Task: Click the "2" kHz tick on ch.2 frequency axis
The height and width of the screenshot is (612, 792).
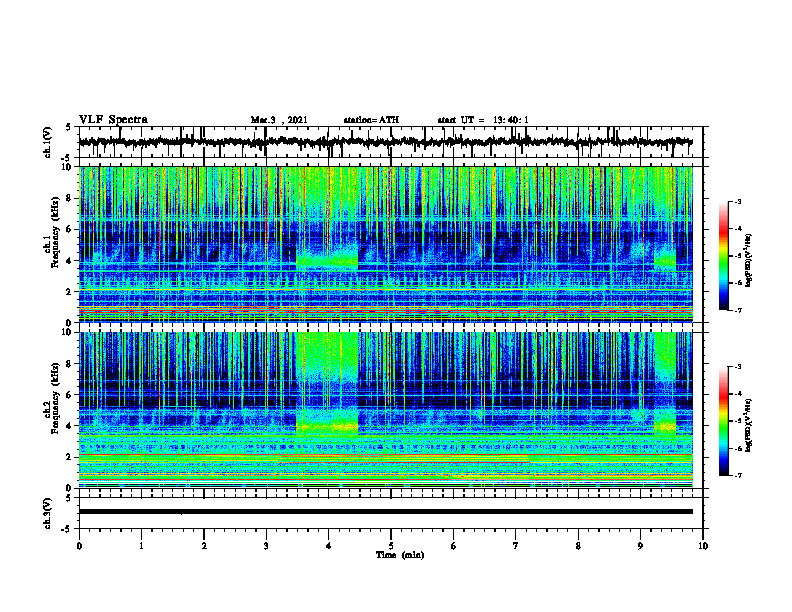Action: pos(71,457)
